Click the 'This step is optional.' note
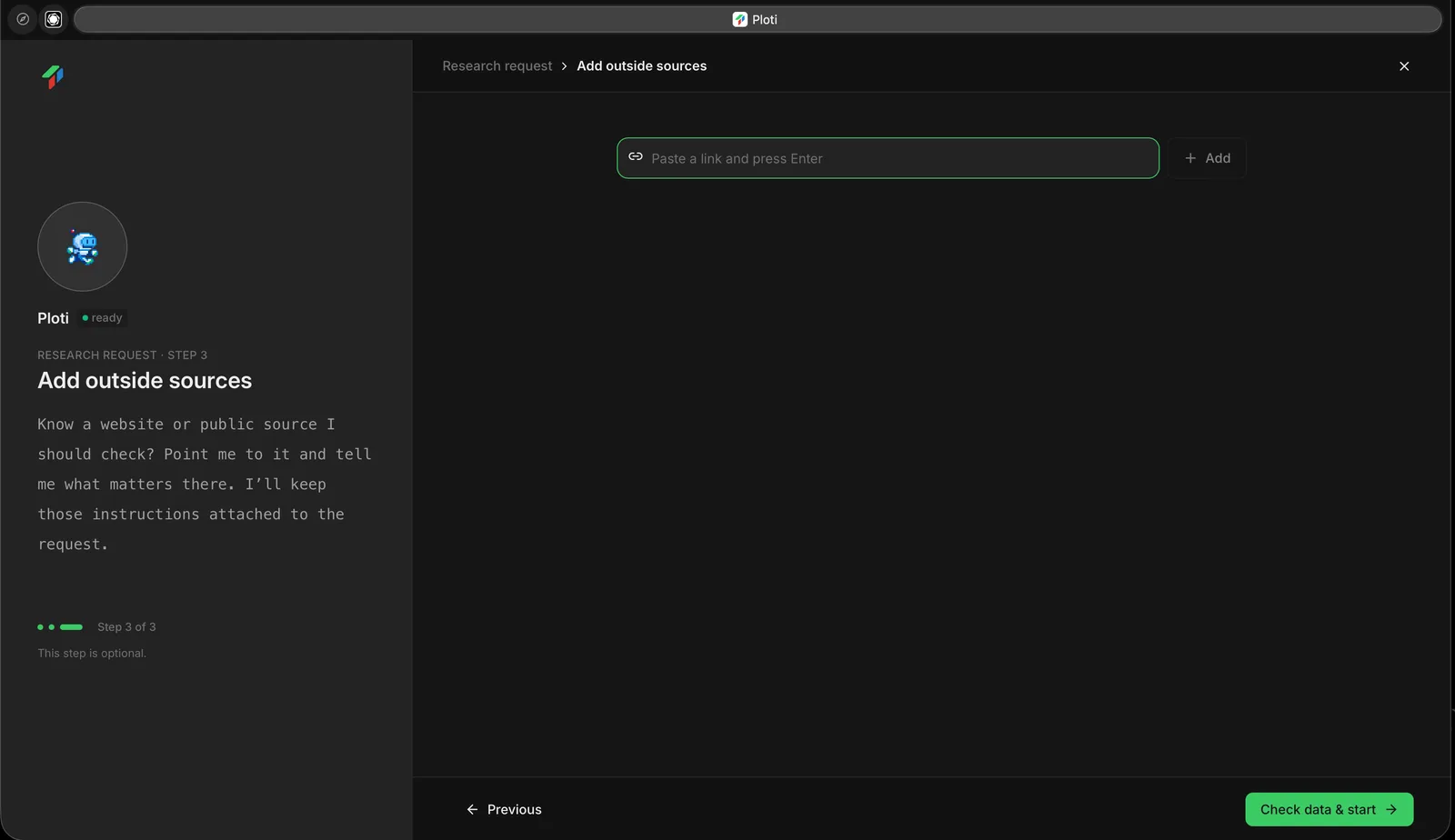 (92, 654)
